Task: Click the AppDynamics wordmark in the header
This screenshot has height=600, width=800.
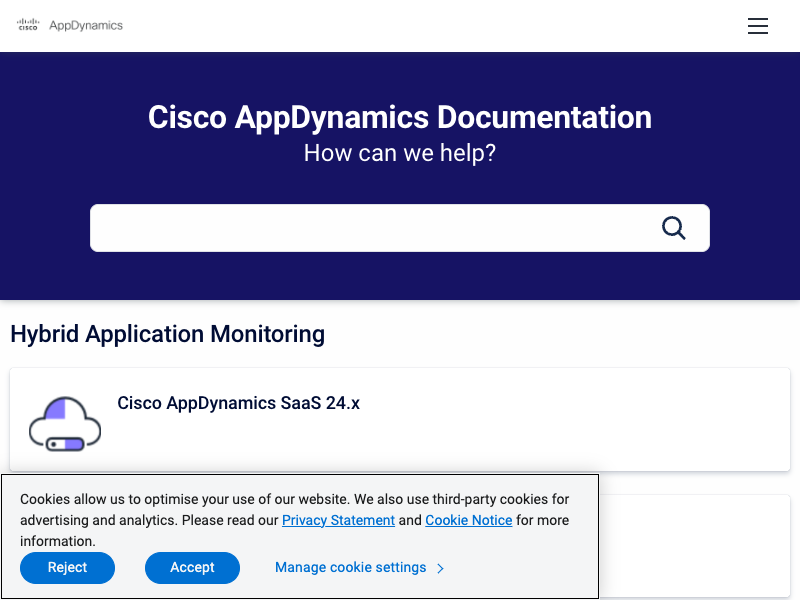Action: coord(86,26)
